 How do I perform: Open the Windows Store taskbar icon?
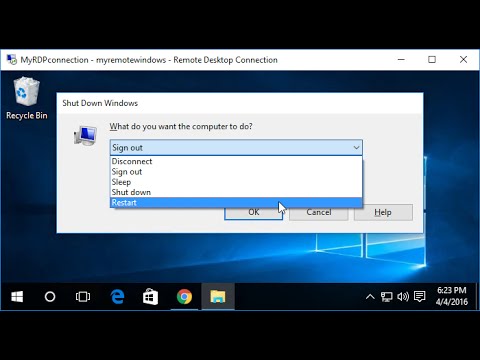(150, 296)
